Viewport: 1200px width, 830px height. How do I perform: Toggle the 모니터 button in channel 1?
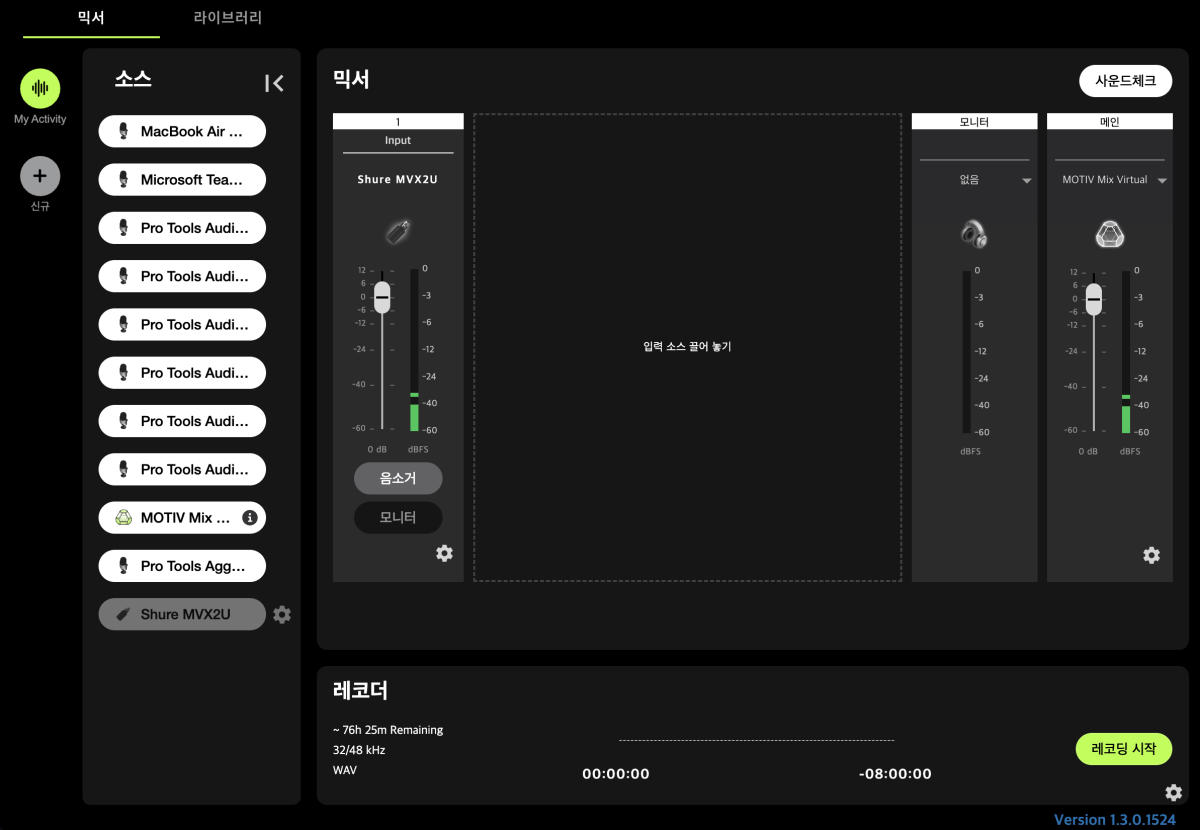tap(398, 517)
